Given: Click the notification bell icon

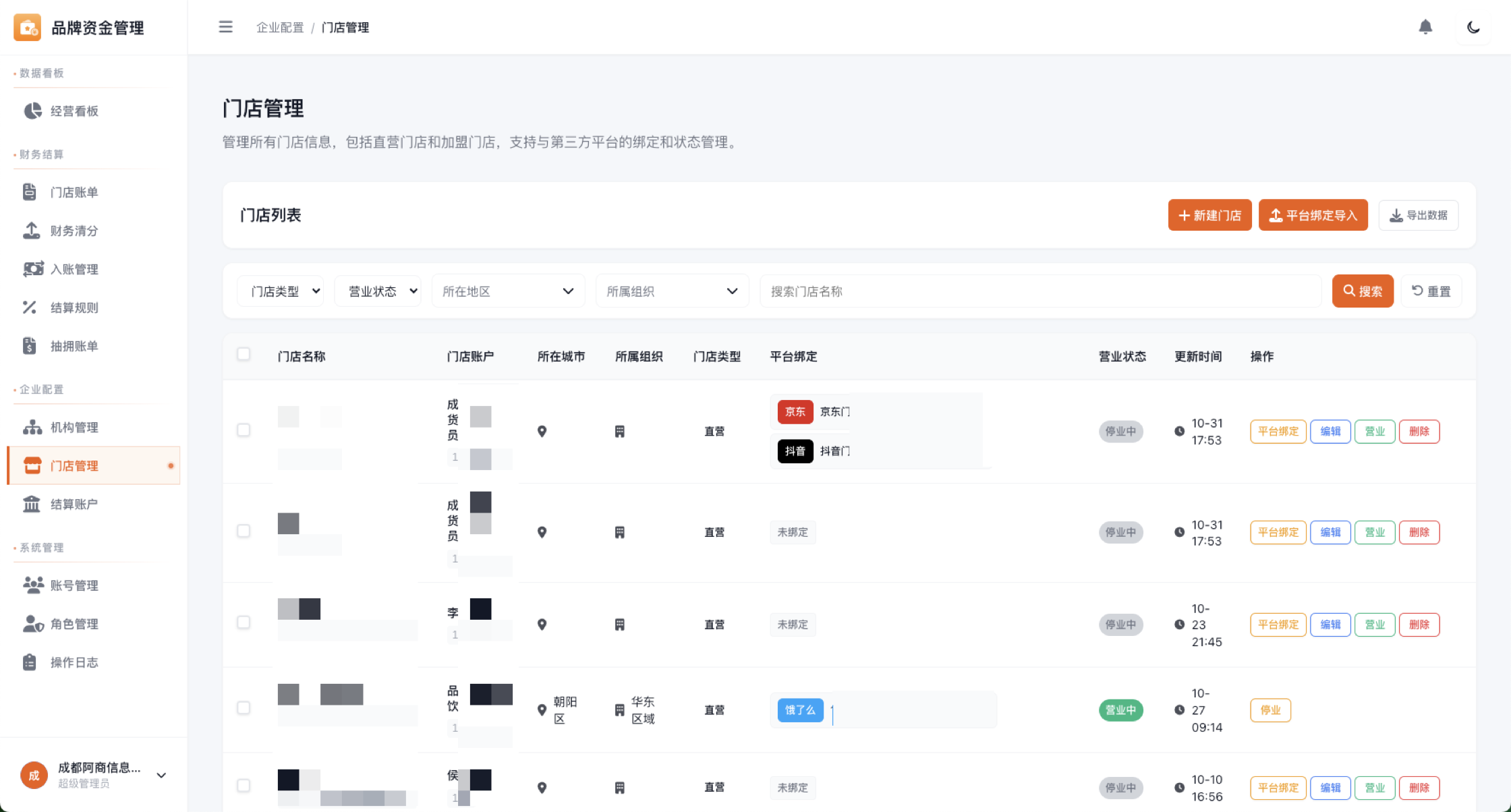Looking at the screenshot, I should click(1425, 27).
